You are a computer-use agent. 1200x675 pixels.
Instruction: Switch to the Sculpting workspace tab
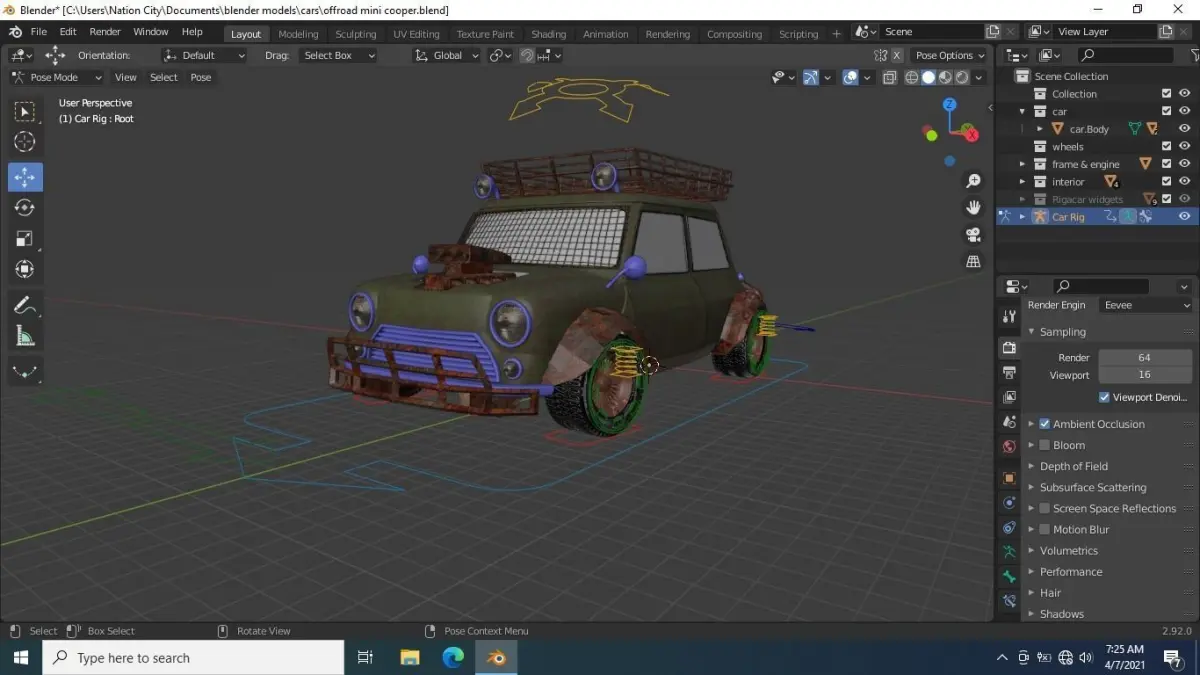pyautogui.click(x=355, y=34)
